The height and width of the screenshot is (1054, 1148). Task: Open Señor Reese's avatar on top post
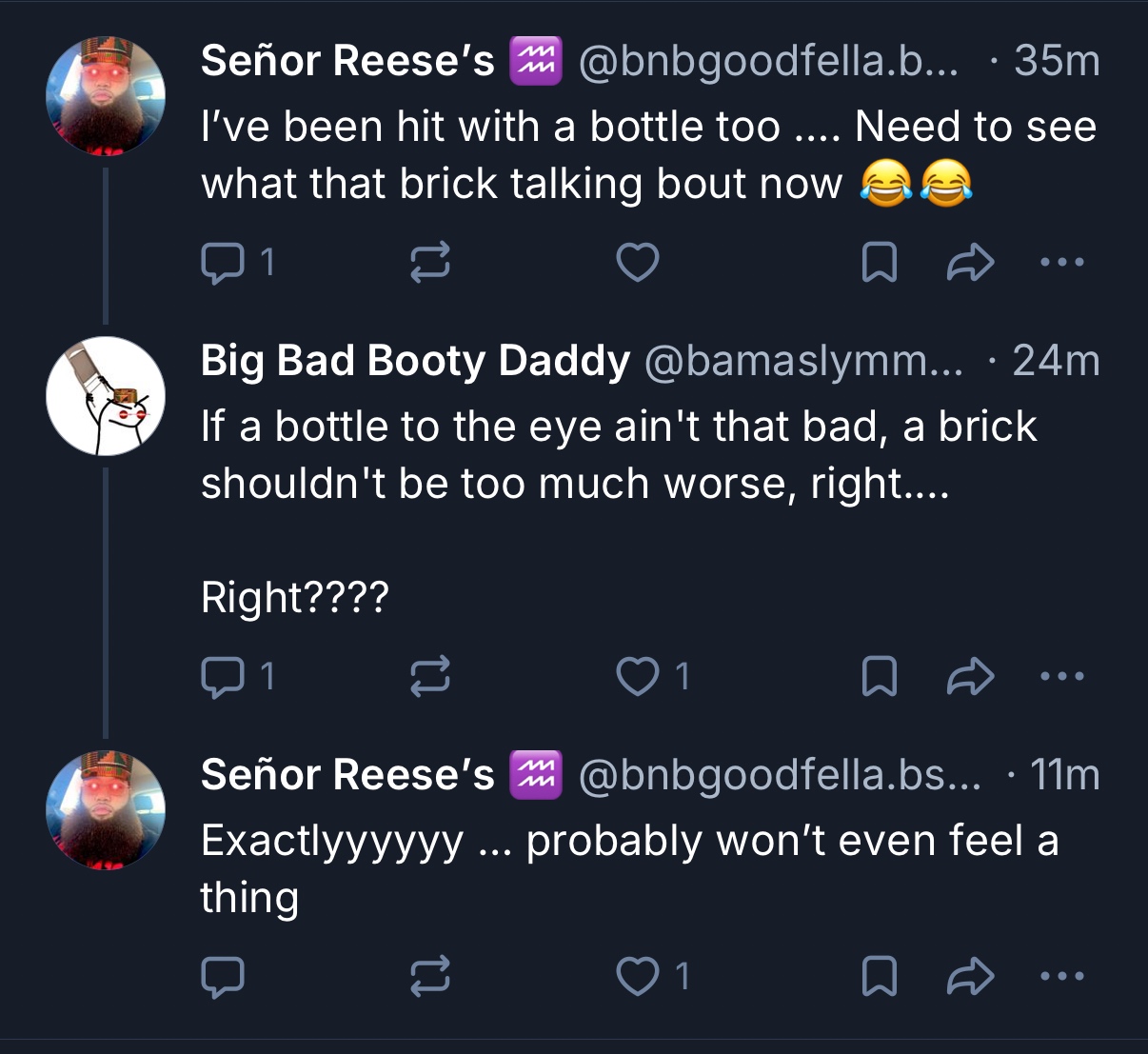pos(106,95)
